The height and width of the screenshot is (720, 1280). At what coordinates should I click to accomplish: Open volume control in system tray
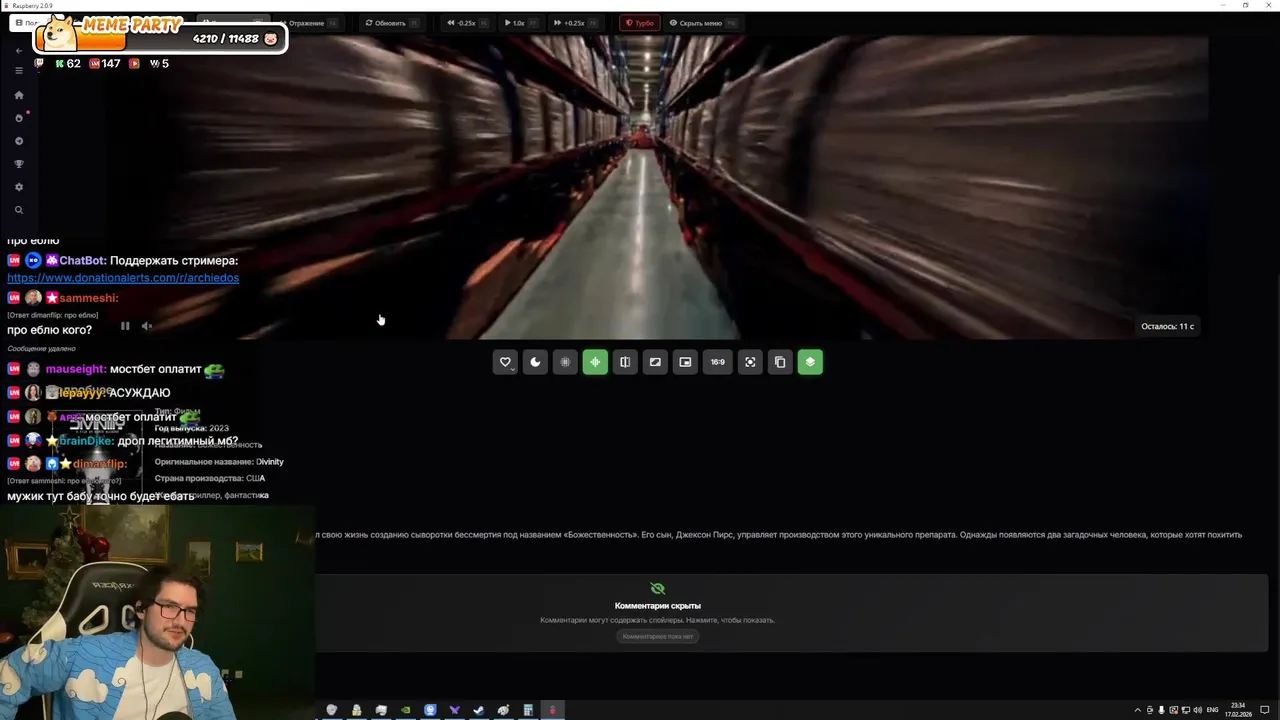point(1197,710)
